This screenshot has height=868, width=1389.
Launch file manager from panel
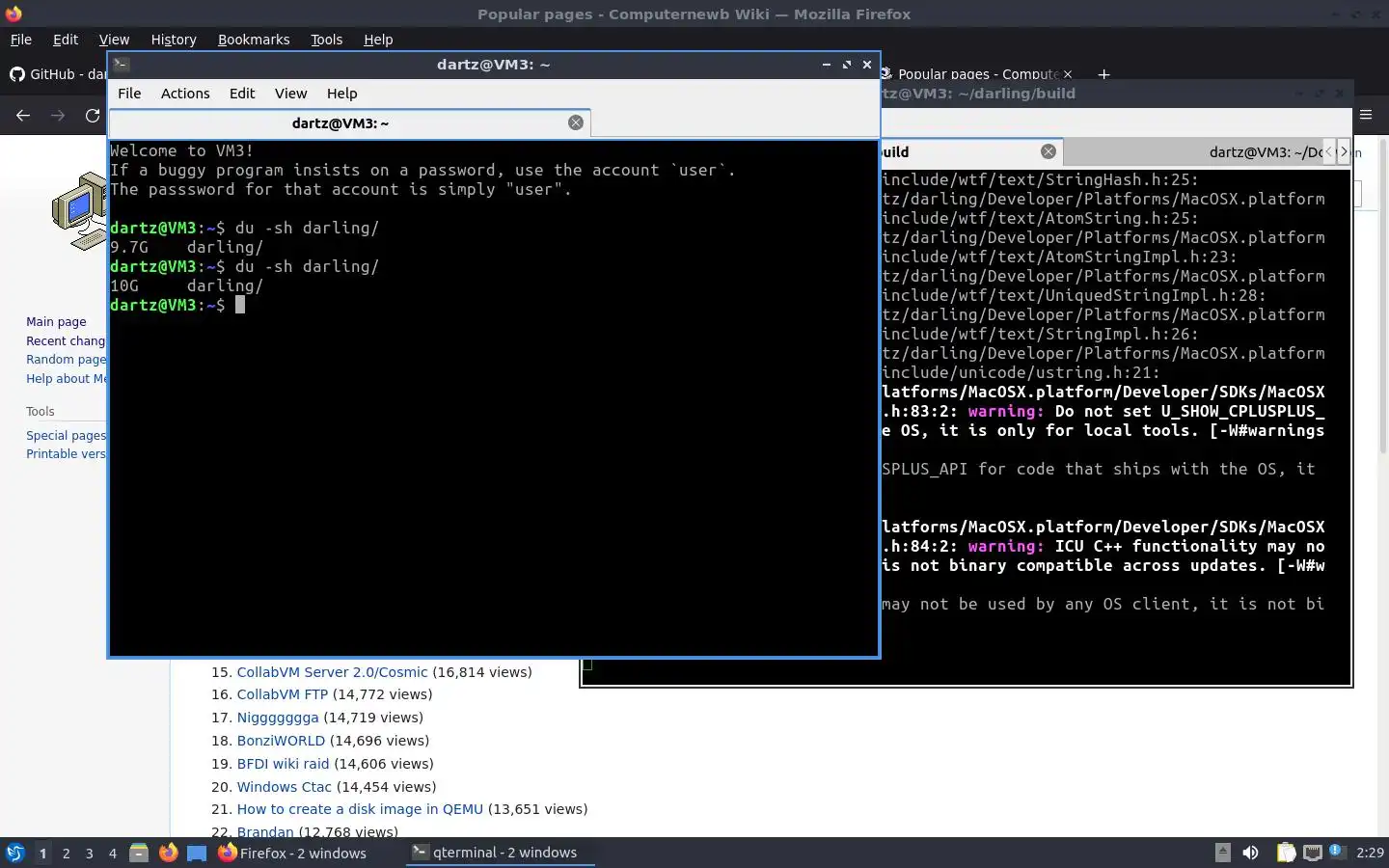tap(139, 853)
